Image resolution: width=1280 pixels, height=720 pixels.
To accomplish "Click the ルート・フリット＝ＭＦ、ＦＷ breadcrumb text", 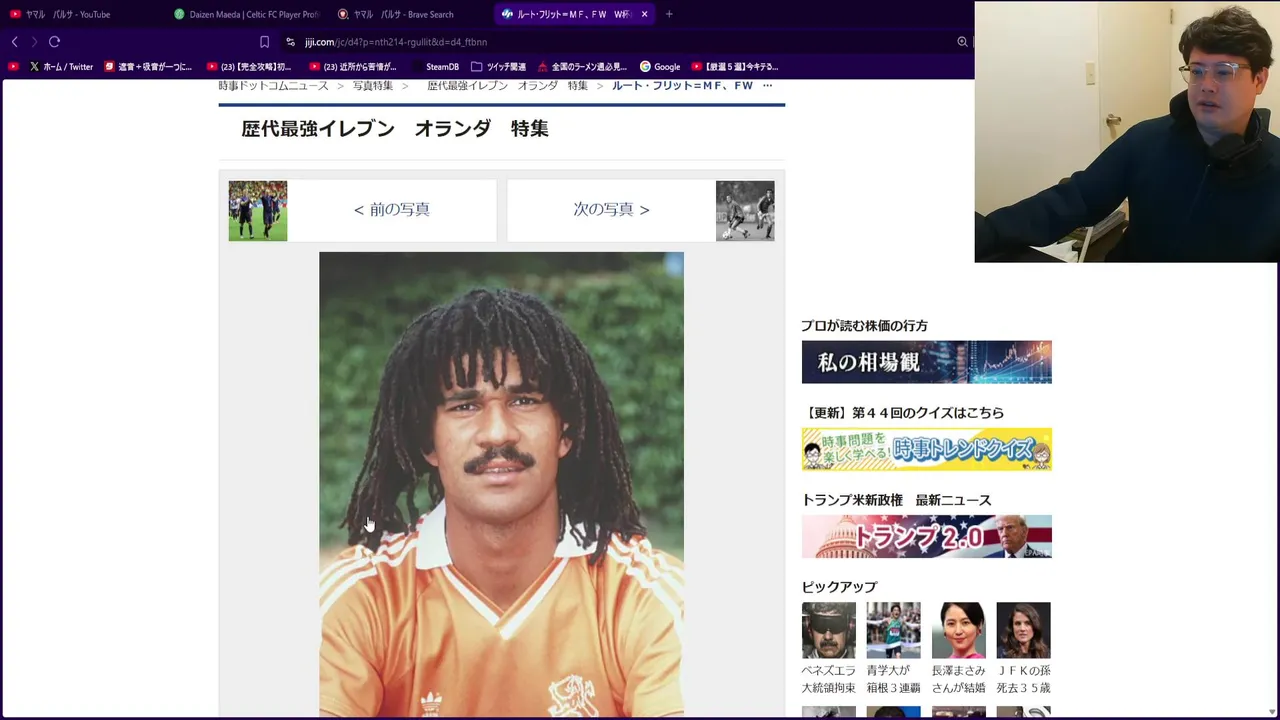I will point(682,86).
